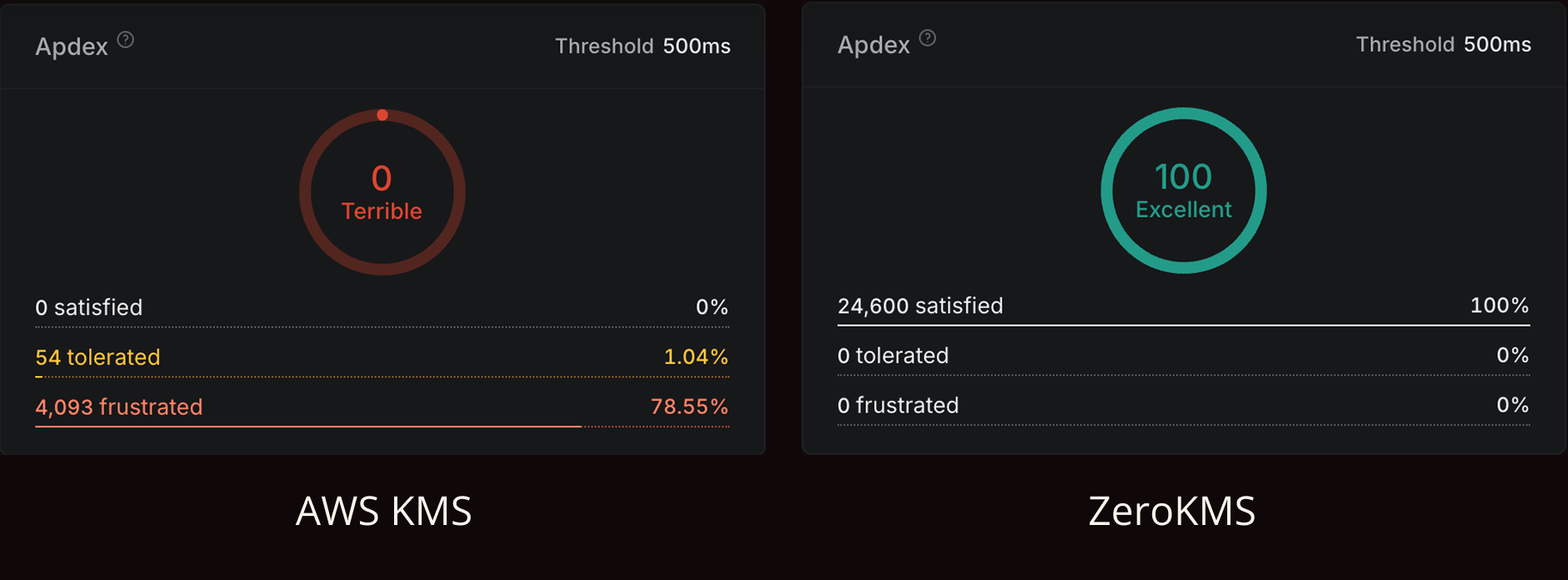Click the 0 frustrated row in ZeroKMS panel
The height and width of the screenshot is (580, 1568).
tap(1184, 407)
